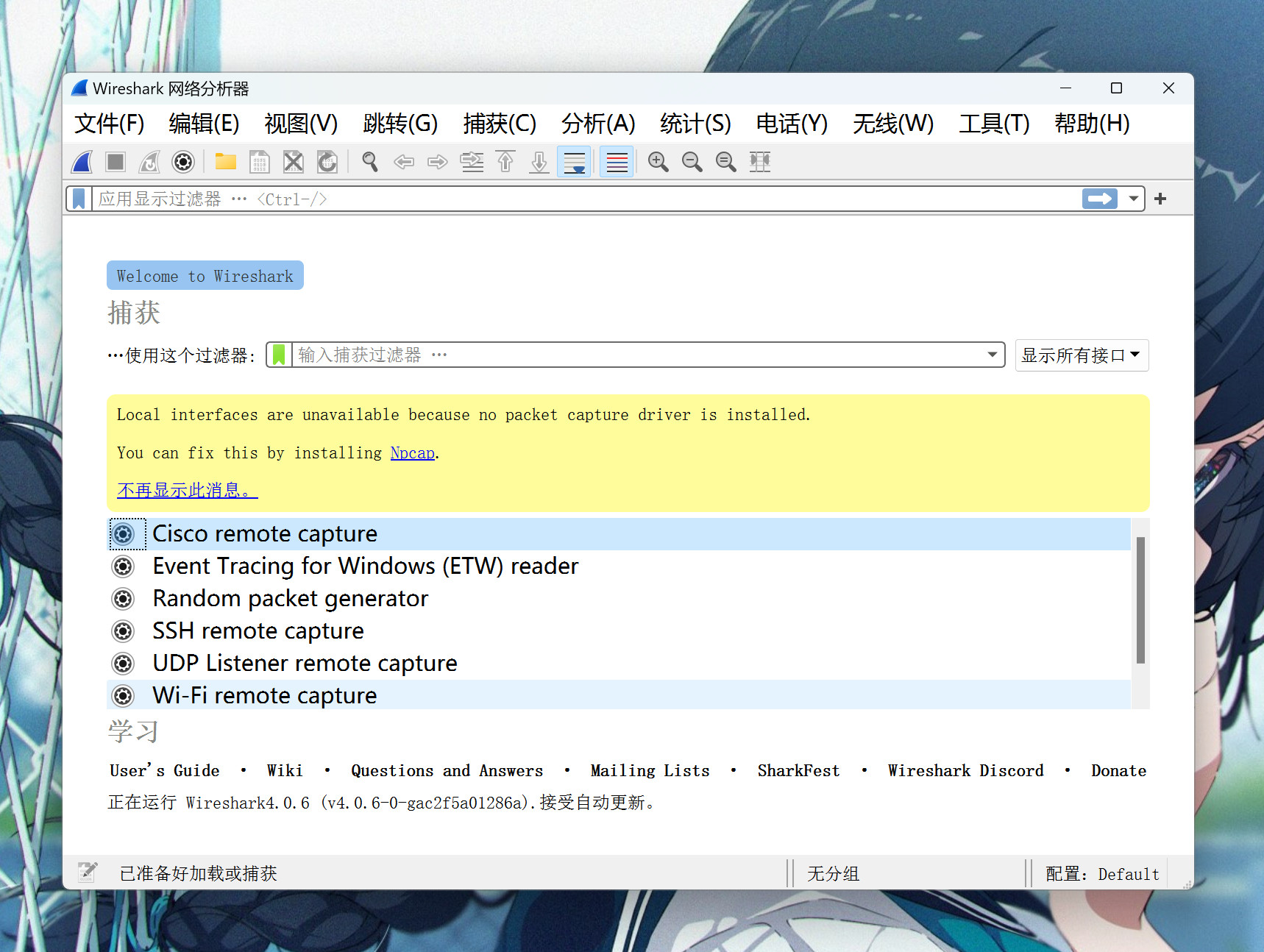Zoom out the main window text
The width and height of the screenshot is (1264, 952).
point(692,162)
